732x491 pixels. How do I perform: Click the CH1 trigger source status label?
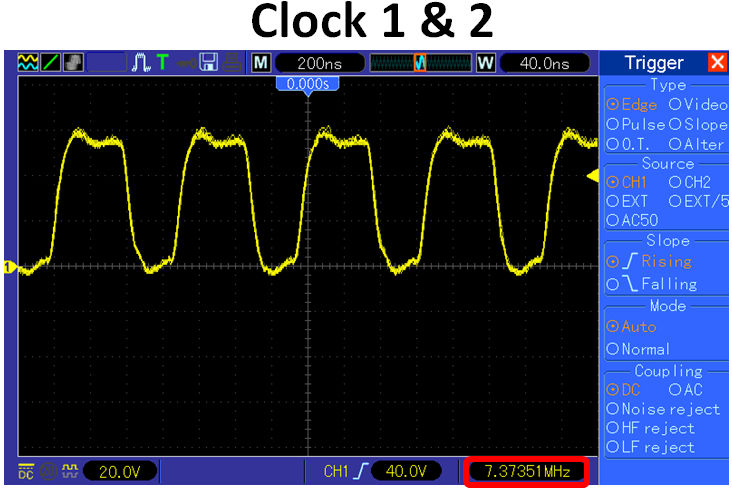coord(336,471)
